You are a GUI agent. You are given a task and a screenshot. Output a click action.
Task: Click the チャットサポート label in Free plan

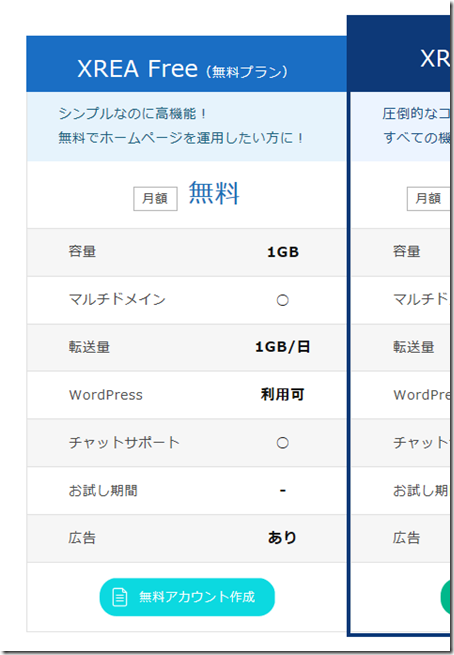pos(124,442)
